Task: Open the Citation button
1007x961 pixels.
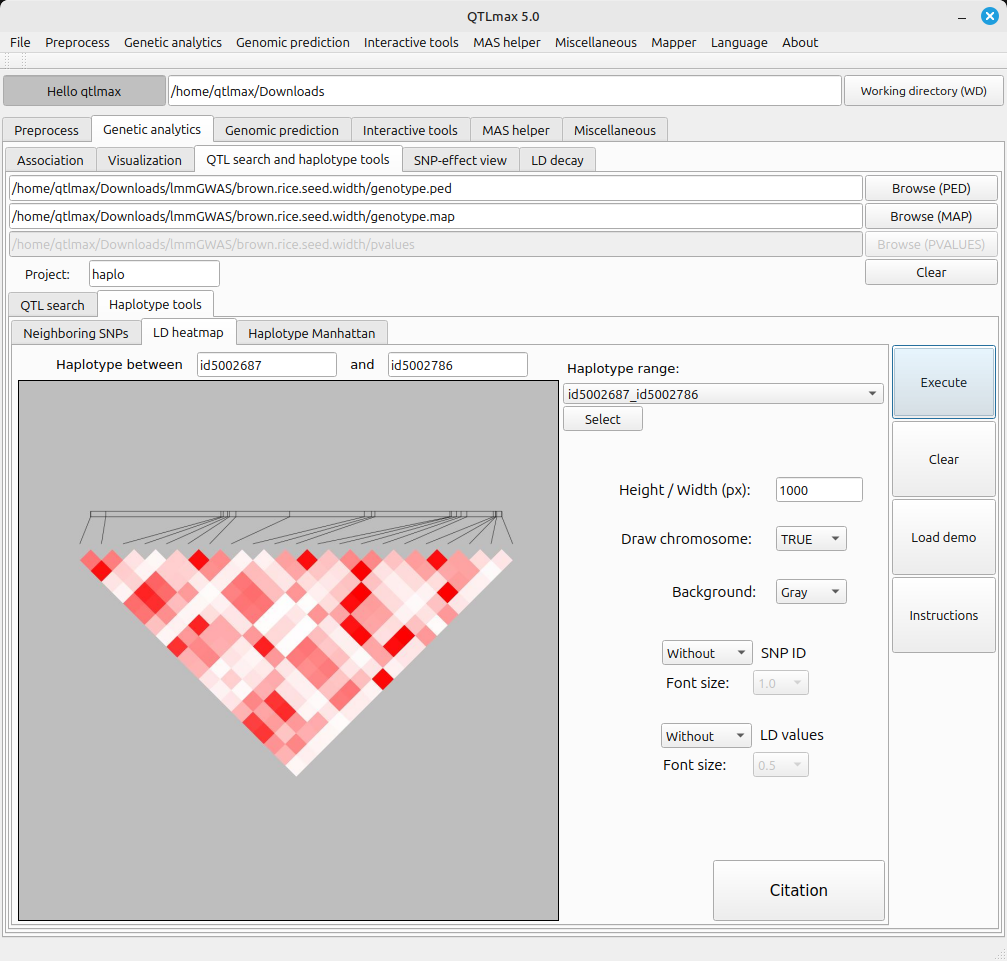Action: pyautogui.click(x=798, y=890)
